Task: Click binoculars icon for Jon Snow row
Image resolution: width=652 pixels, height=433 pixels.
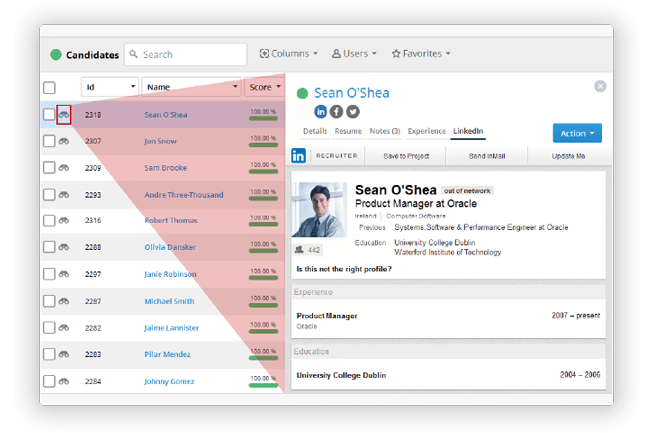Action: click(x=64, y=141)
